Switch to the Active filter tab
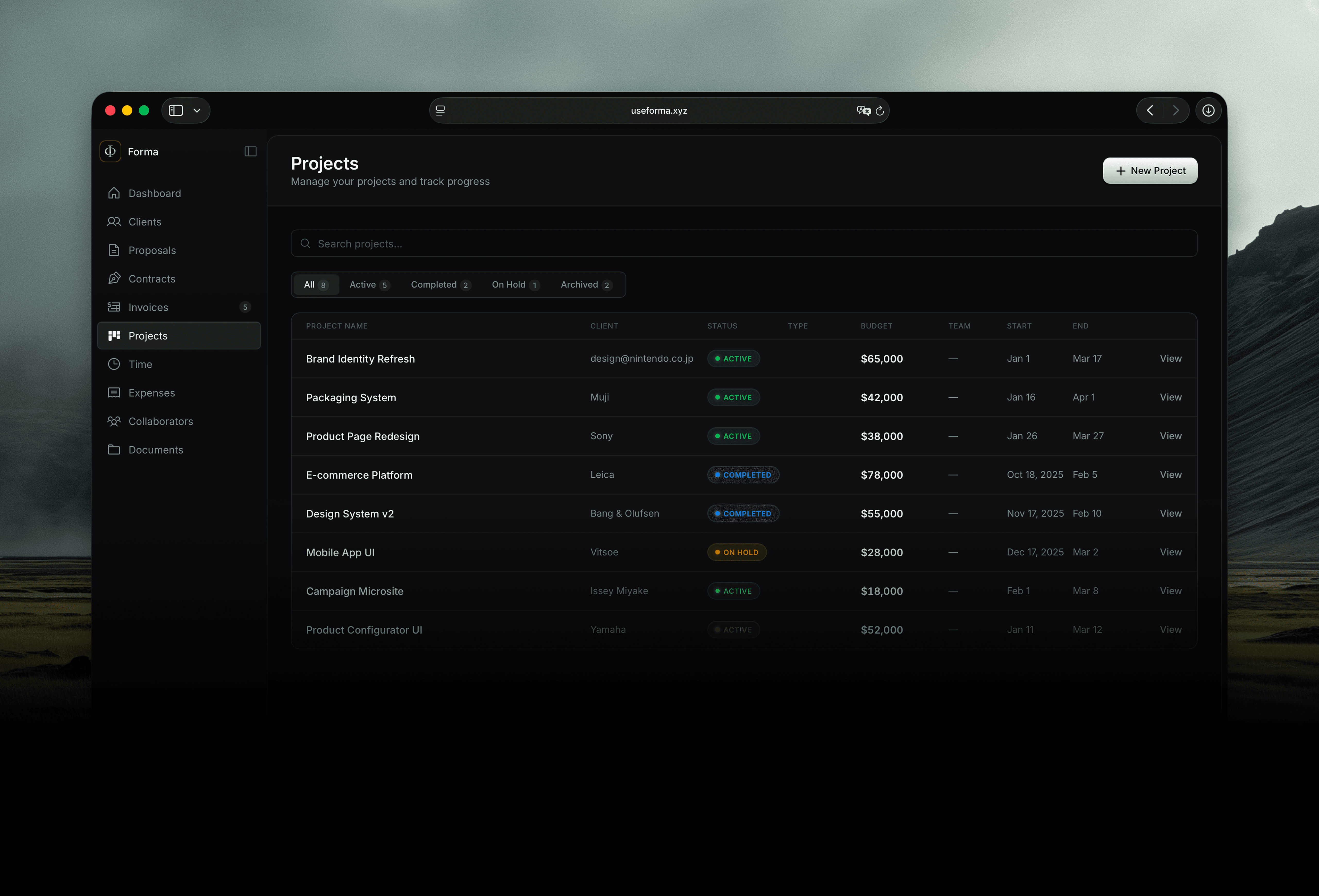The width and height of the screenshot is (1319, 896). click(369, 285)
